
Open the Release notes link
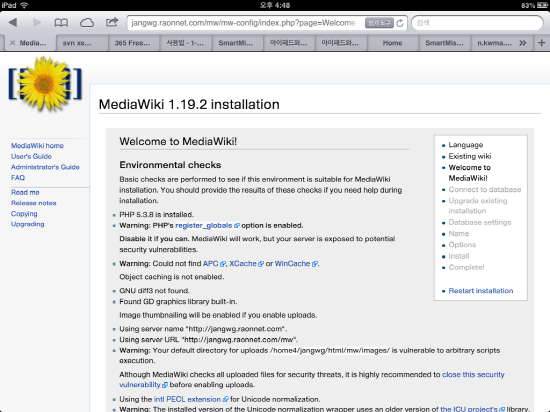point(33,203)
